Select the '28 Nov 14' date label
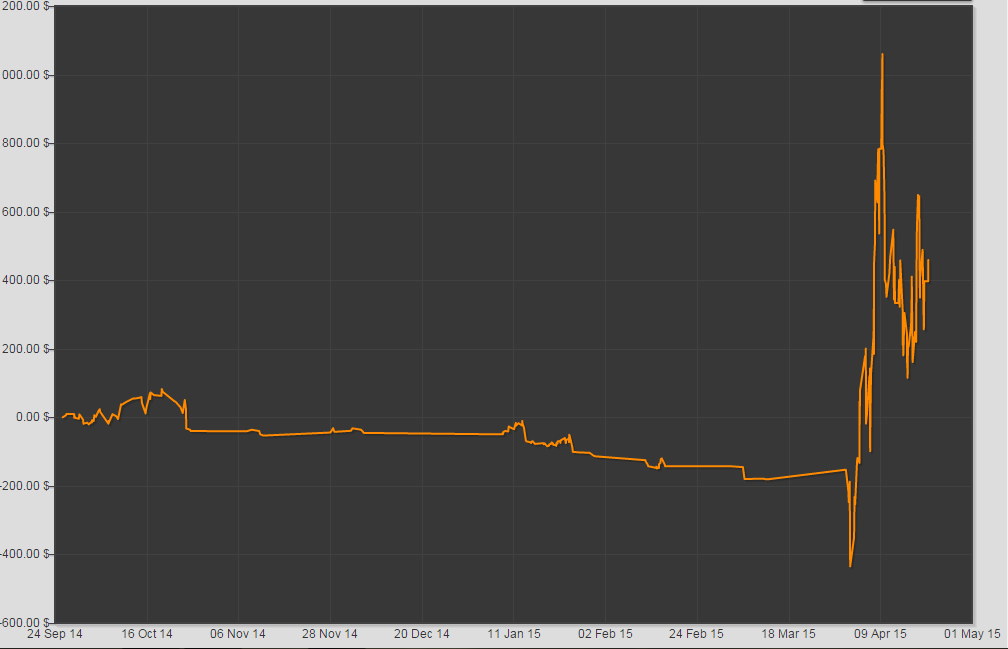The height and width of the screenshot is (649, 1008). click(x=330, y=634)
